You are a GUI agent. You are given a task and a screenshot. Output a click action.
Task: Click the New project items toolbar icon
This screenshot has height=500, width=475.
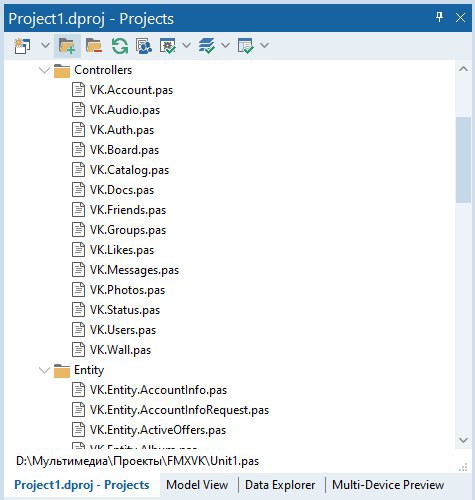point(22,46)
